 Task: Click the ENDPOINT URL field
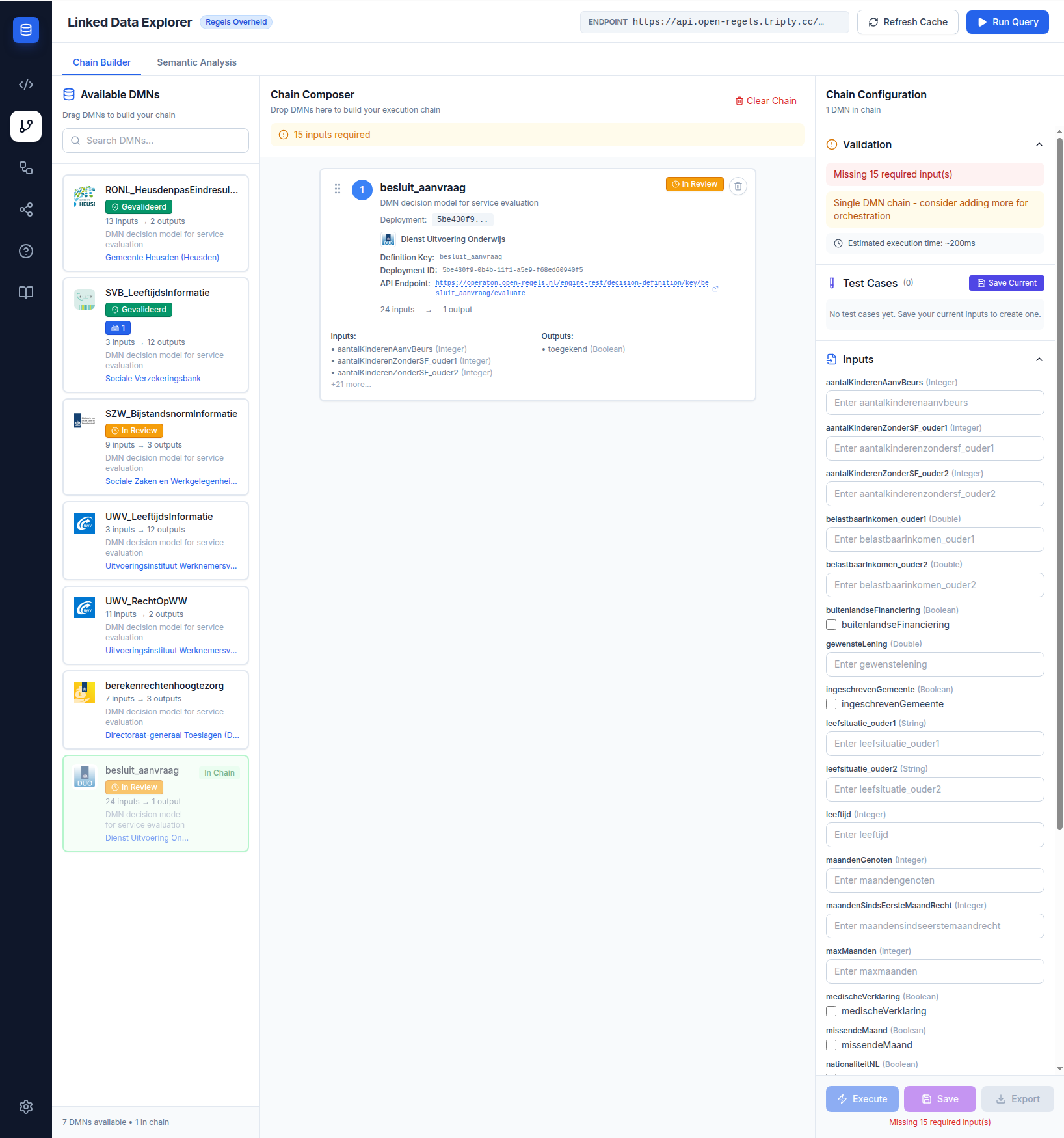point(715,22)
